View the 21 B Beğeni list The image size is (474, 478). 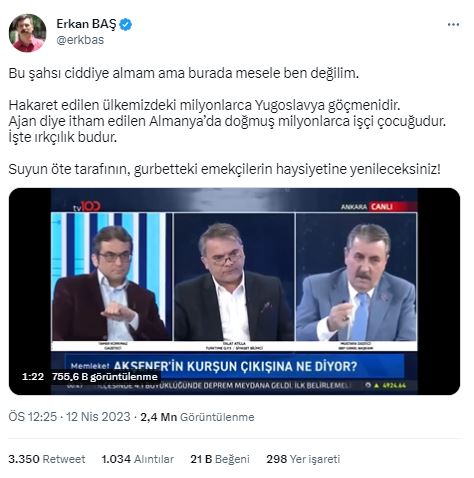click(220, 459)
